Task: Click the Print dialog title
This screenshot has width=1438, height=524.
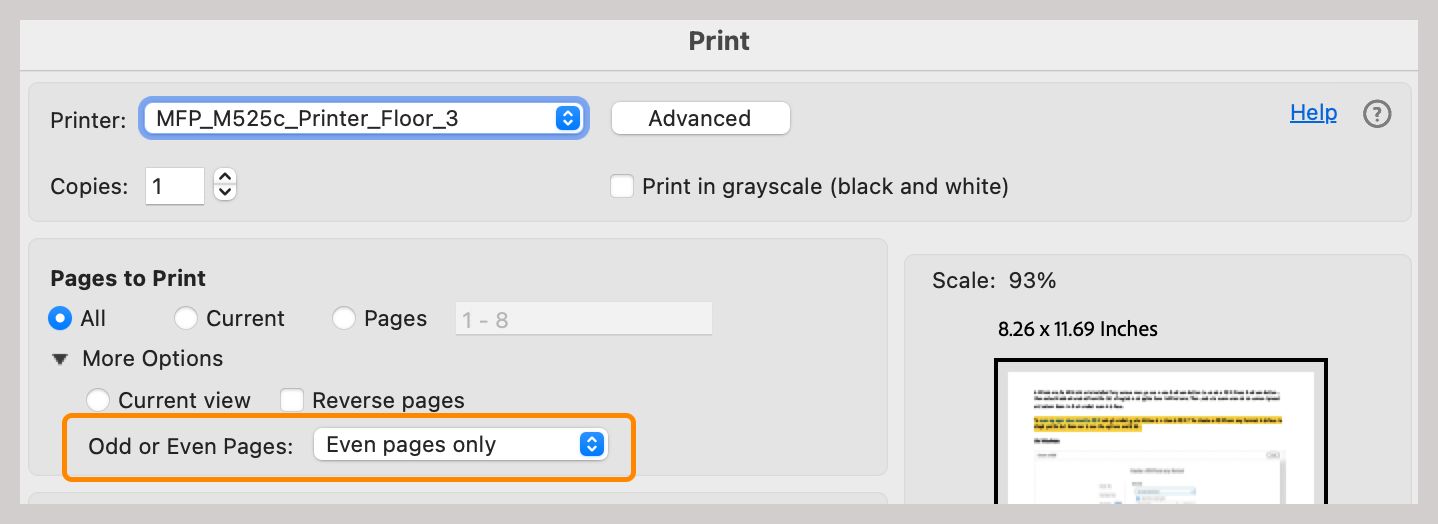Action: 719,41
